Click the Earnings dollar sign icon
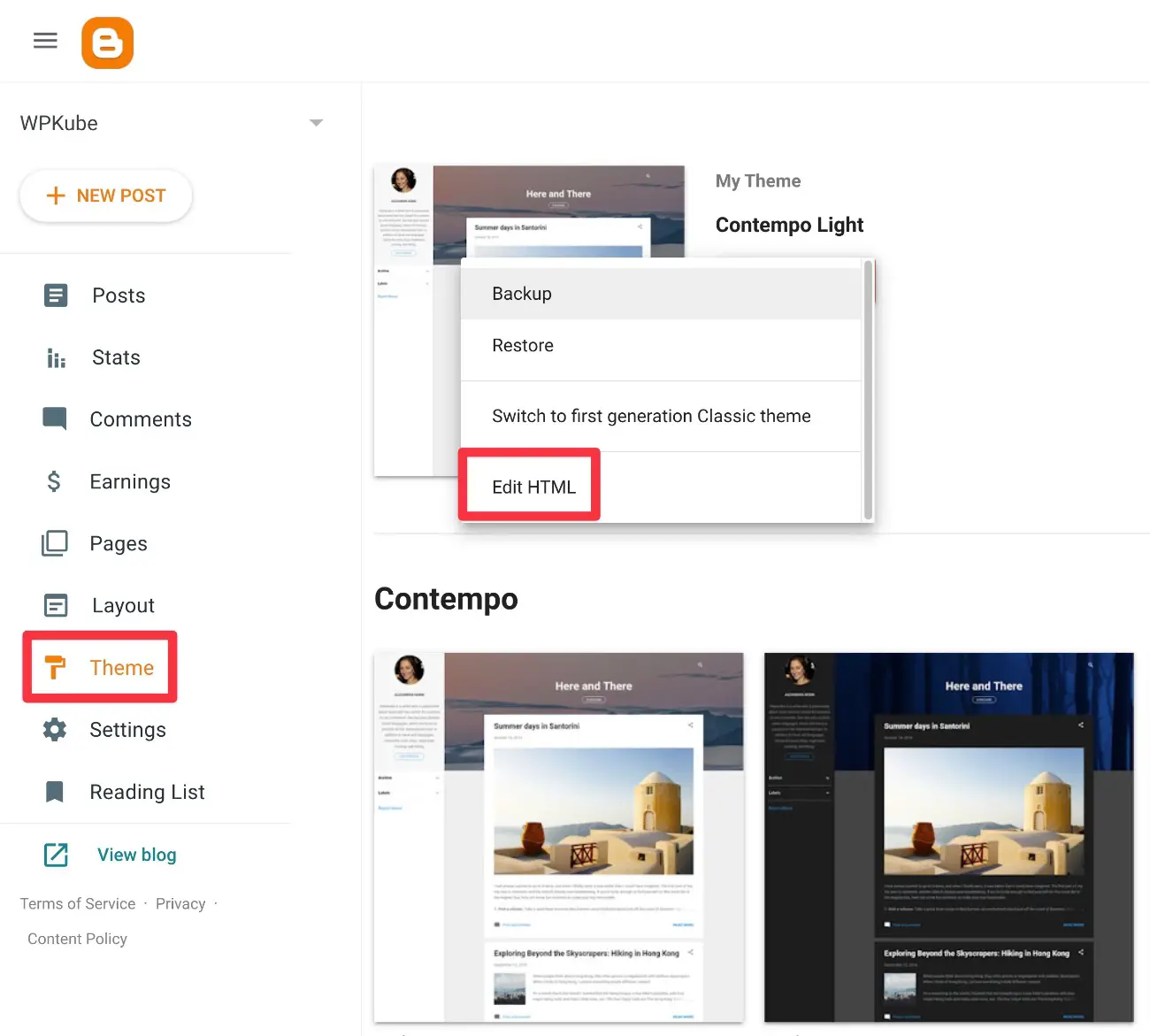 click(54, 481)
